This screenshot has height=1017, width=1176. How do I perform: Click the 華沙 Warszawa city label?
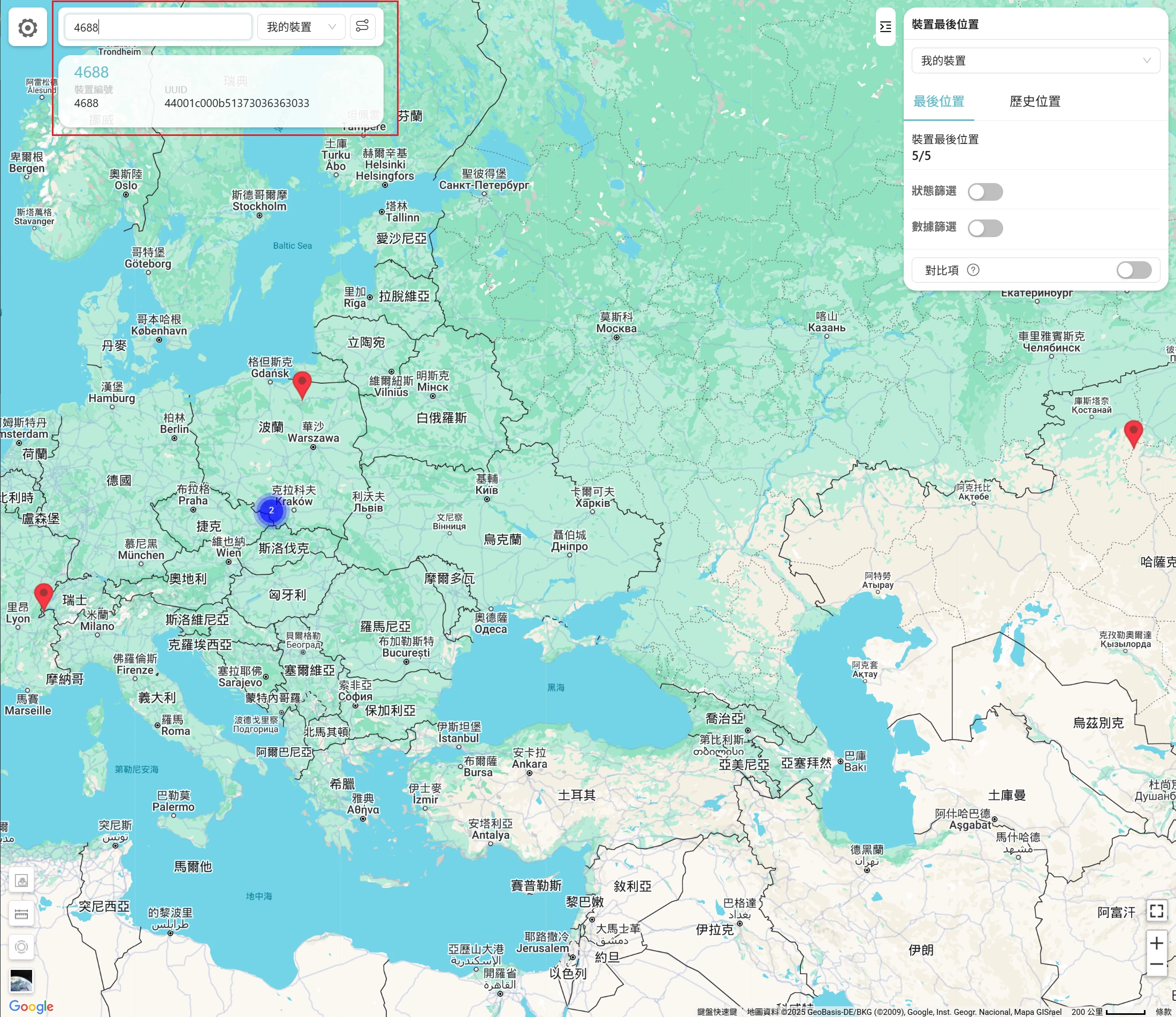[314, 432]
